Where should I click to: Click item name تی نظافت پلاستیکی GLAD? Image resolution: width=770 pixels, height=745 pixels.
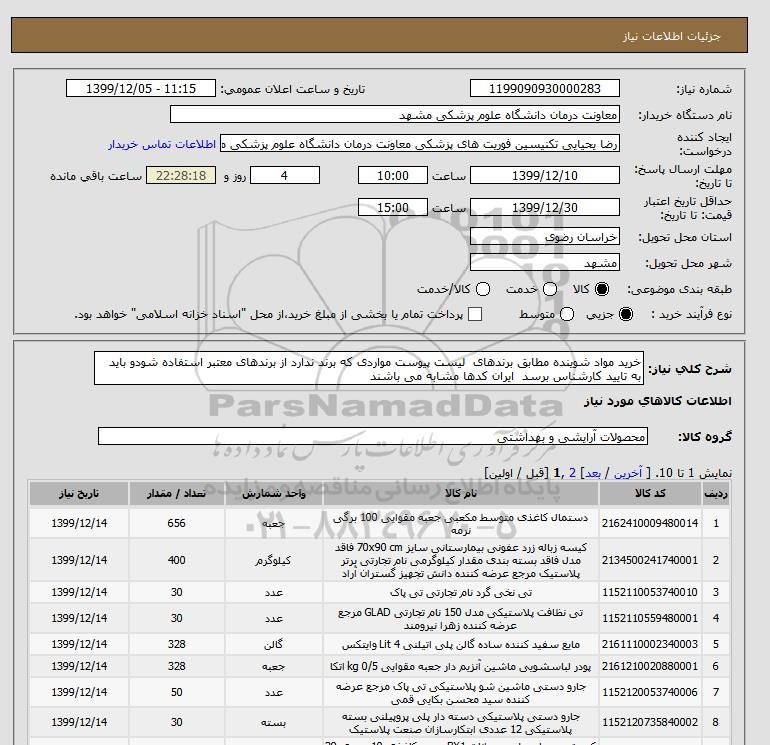click(x=461, y=619)
